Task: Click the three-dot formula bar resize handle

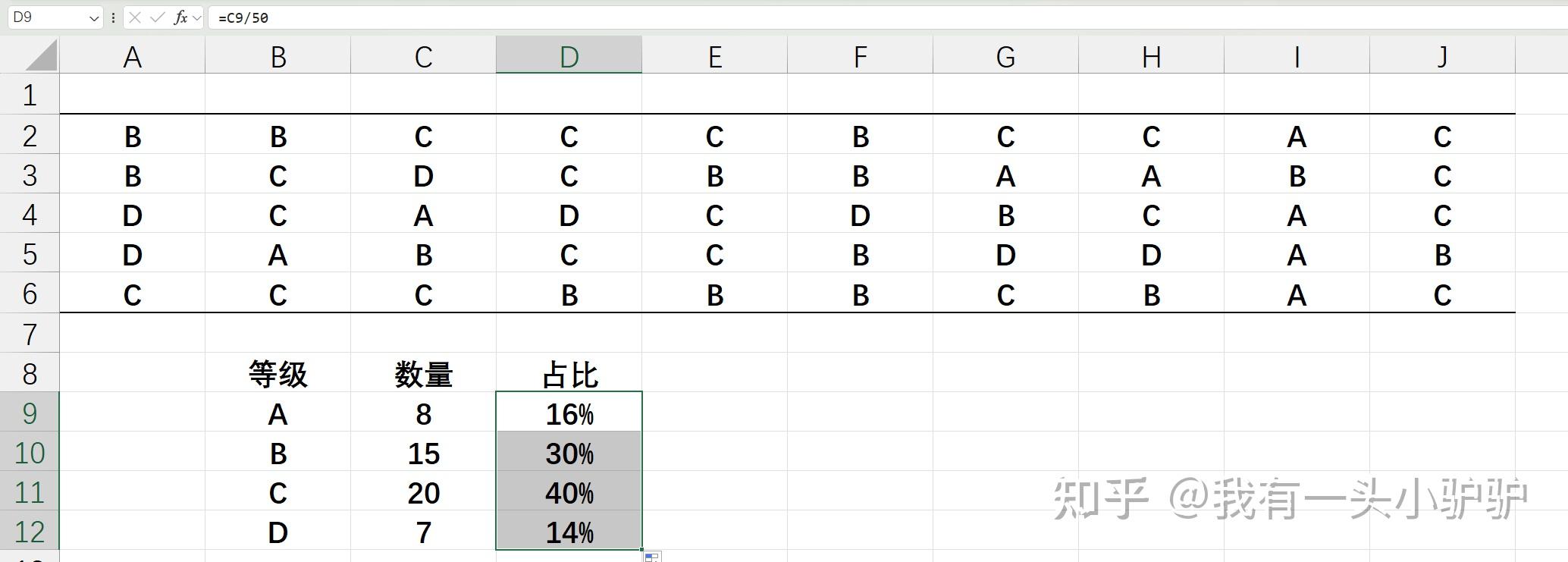Action: pos(113,17)
